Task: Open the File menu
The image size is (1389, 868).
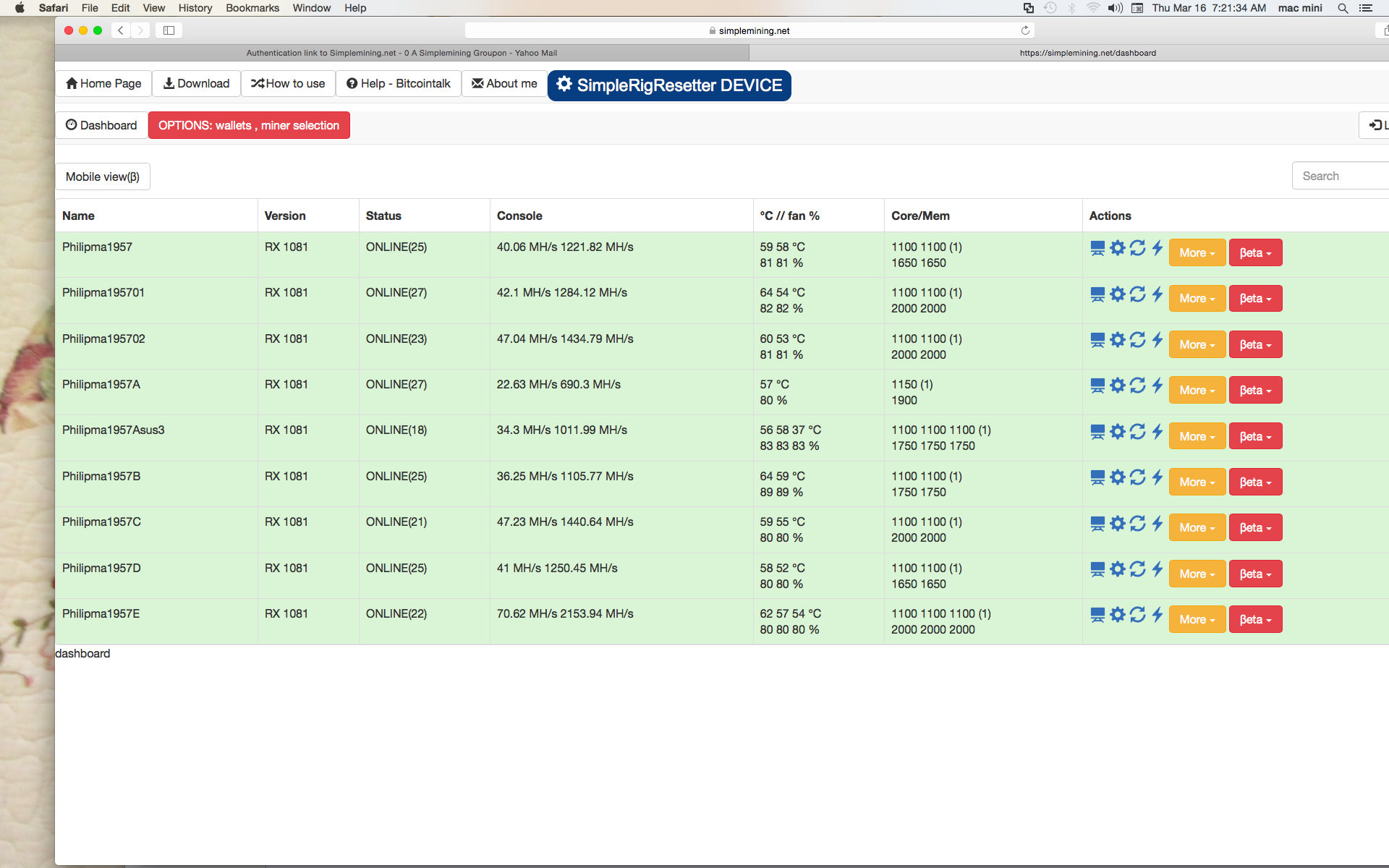Action: (90, 8)
